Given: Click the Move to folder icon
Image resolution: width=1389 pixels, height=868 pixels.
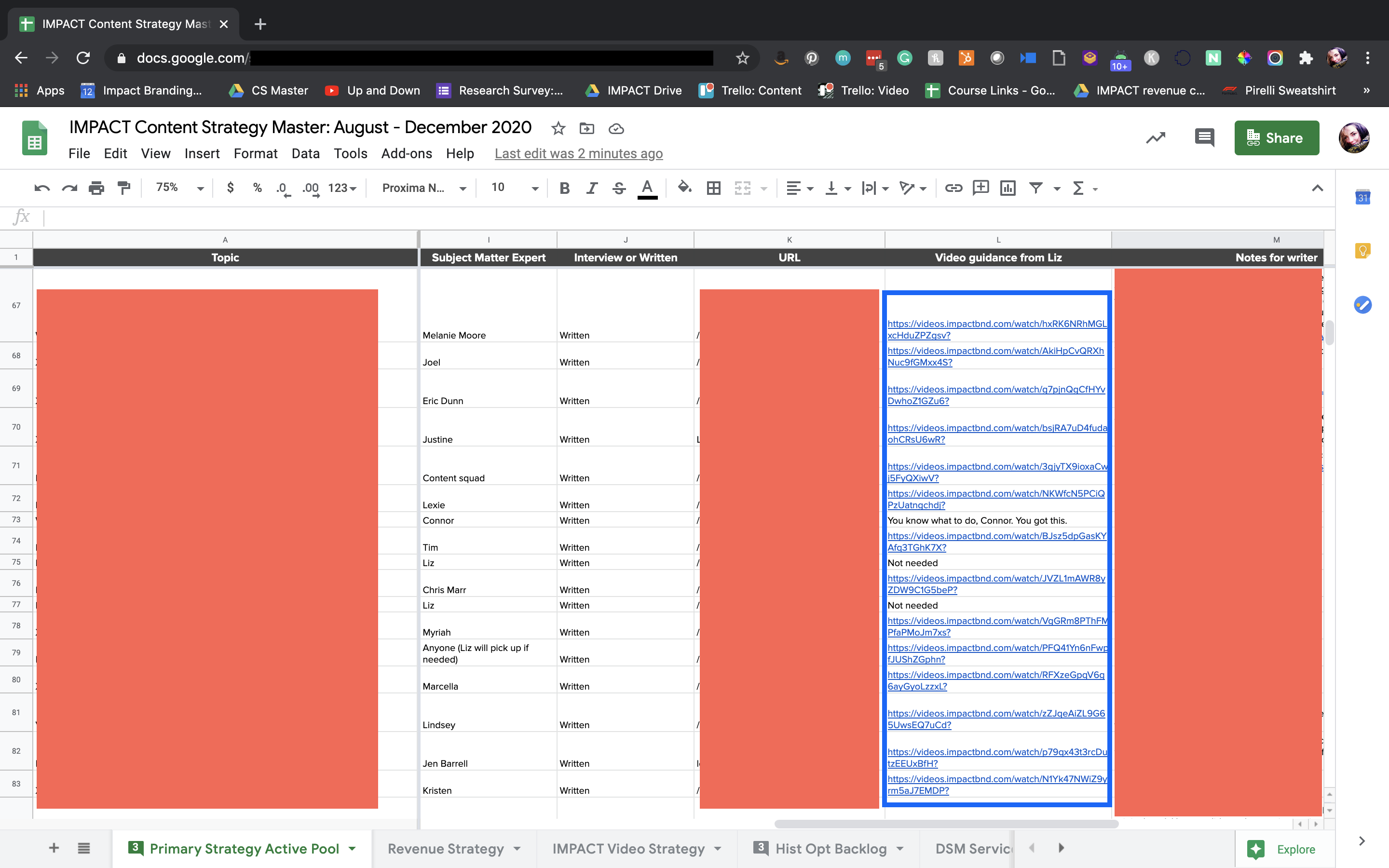Looking at the screenshot, I should 586,128.
